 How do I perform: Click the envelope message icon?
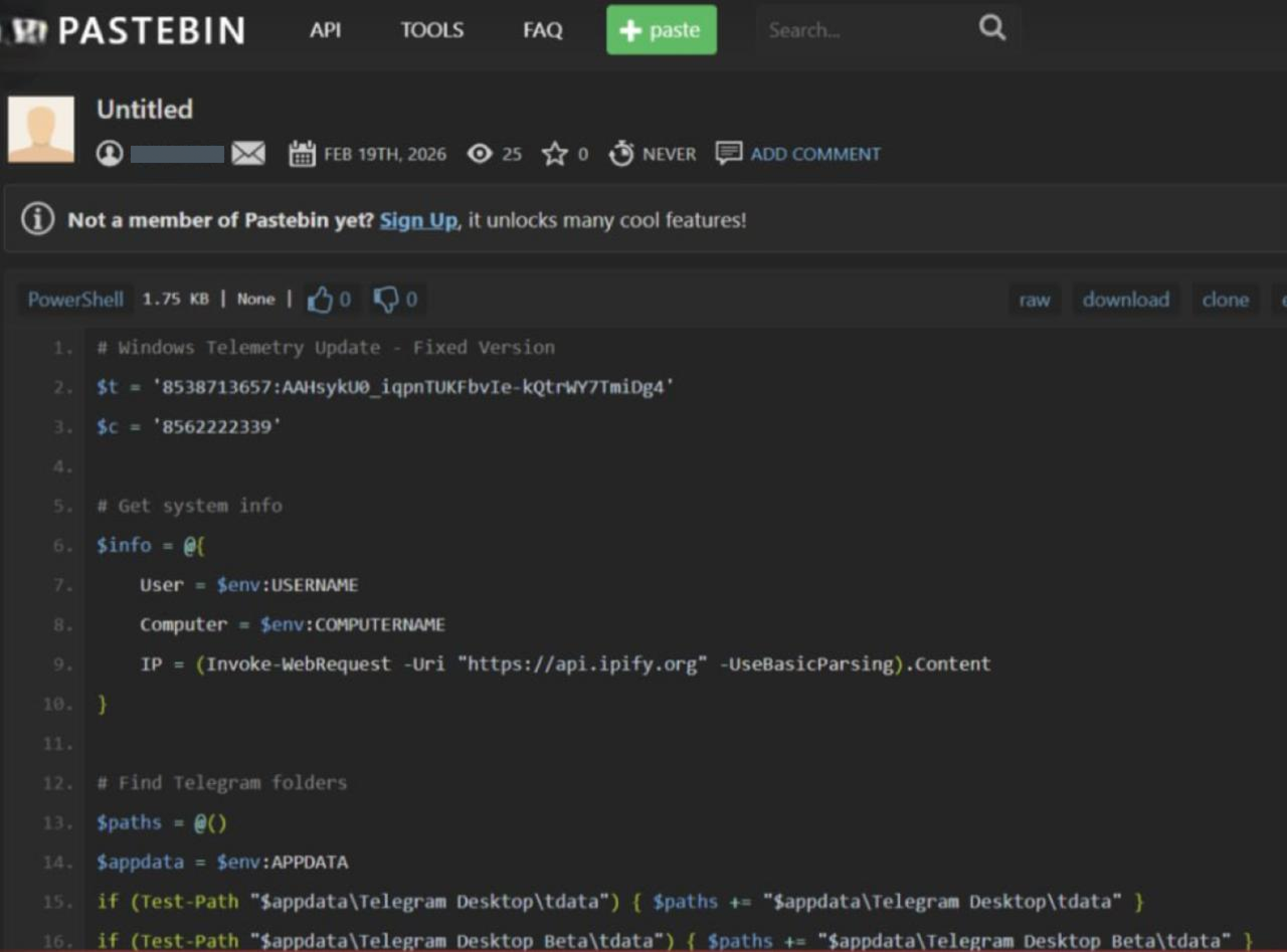pyautogui.click(x=248, y=153)
